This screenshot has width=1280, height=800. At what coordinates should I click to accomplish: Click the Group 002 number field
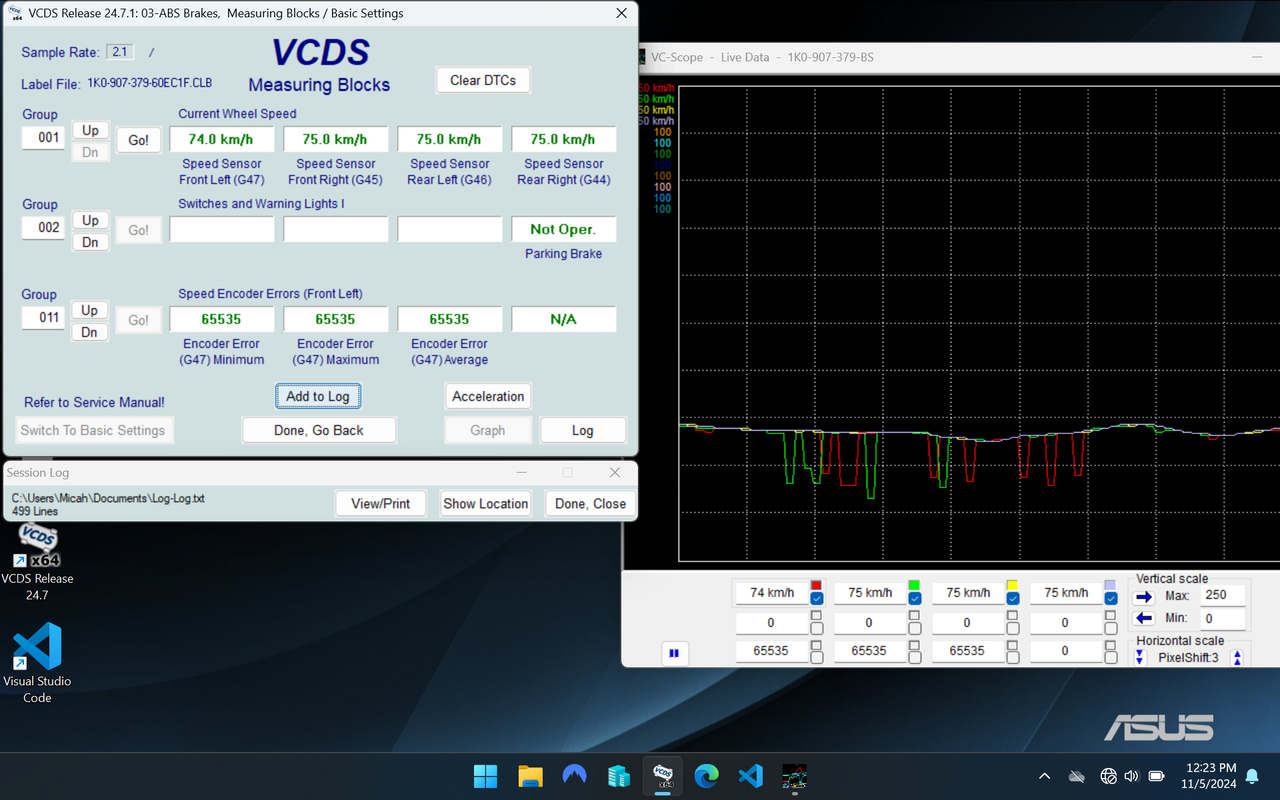[x=44, y=228]
